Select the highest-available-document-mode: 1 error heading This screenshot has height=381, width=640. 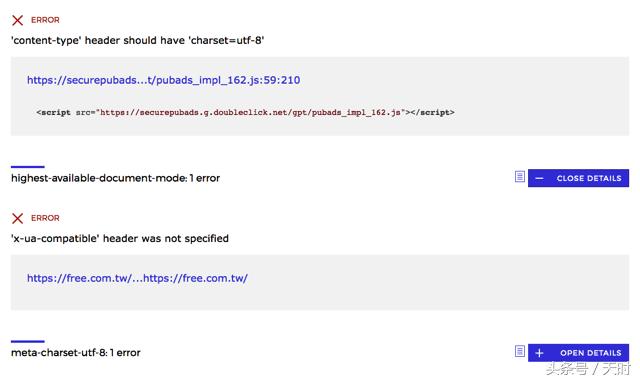[116, 178]
